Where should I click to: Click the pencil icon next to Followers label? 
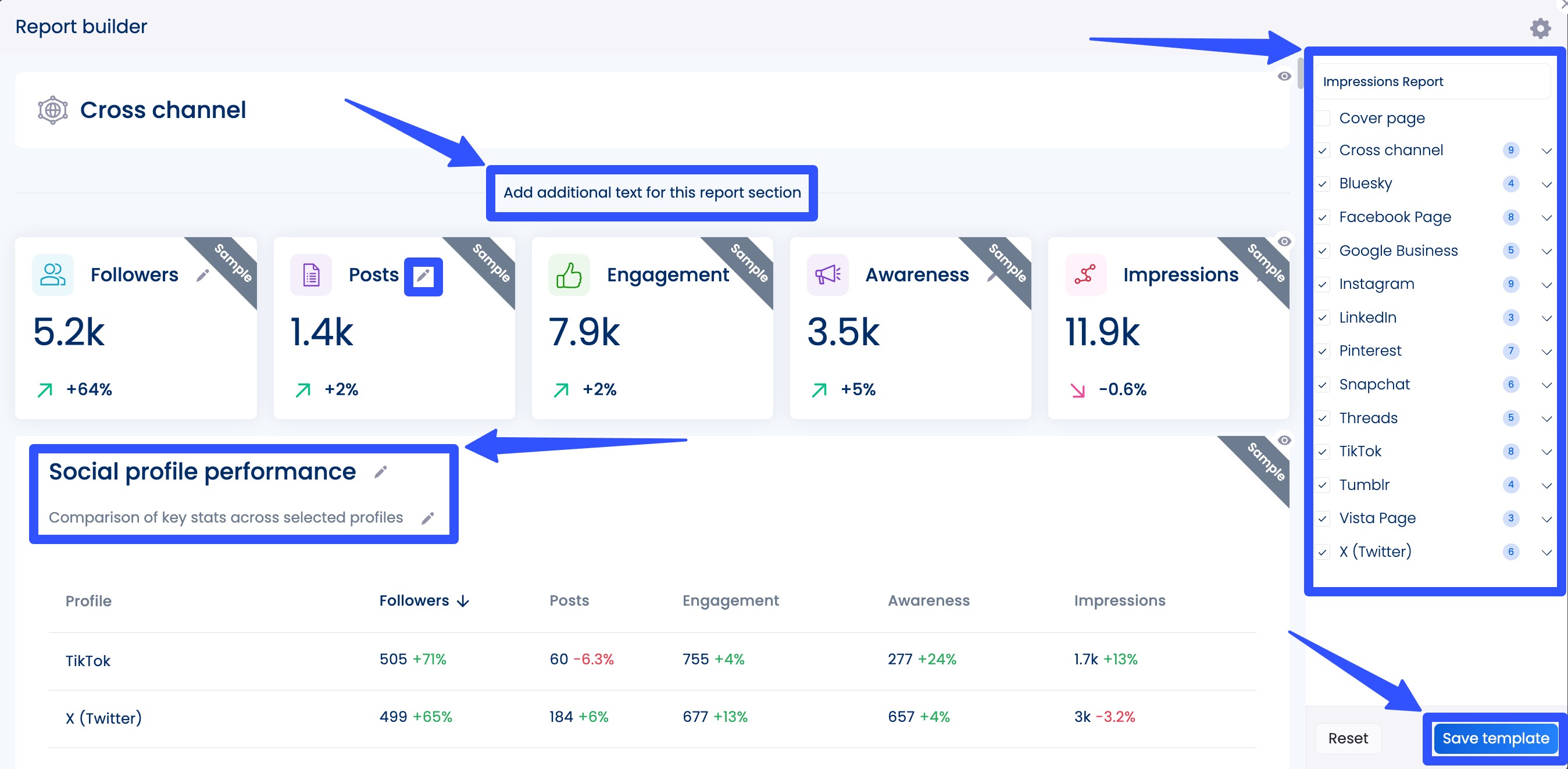pyautogui.click(x=202, y=274)
